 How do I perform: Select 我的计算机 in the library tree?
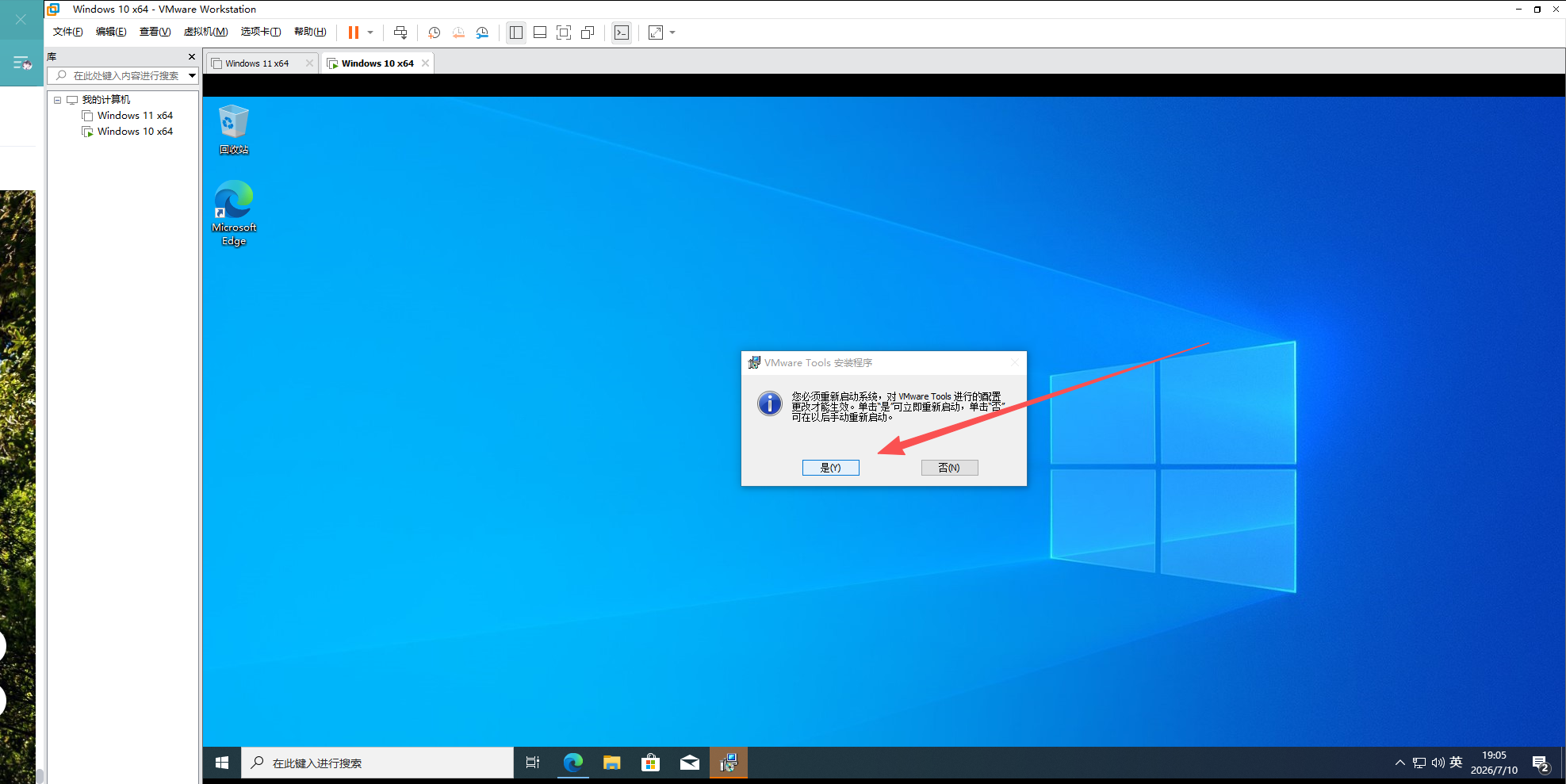(x=106, y=100)
